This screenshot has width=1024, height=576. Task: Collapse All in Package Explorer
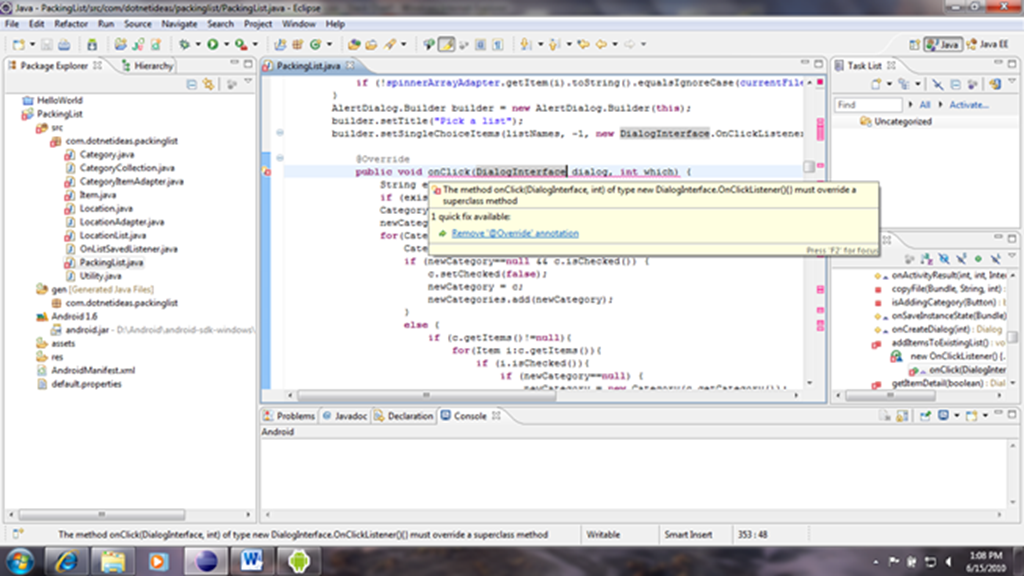click(191, 84)
